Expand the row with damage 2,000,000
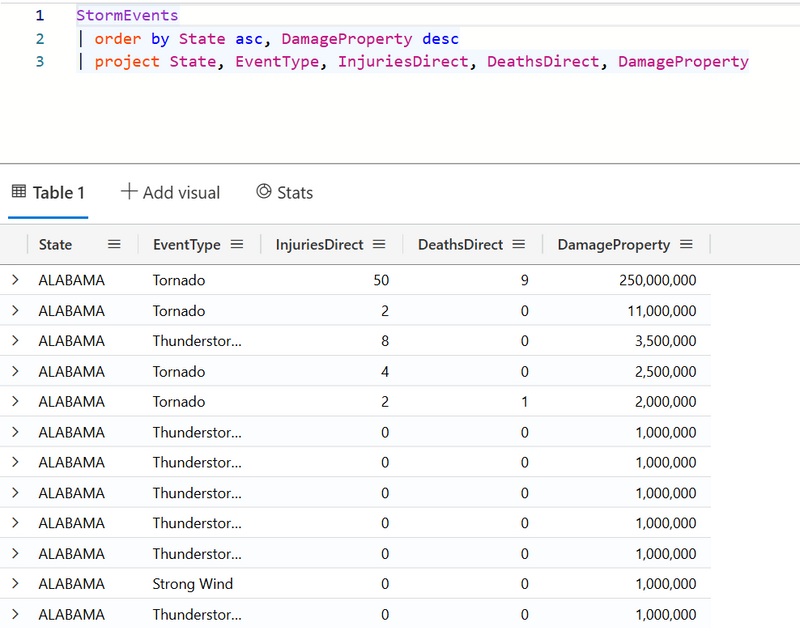Screen dimensions: 800x628 coord(15,401)
